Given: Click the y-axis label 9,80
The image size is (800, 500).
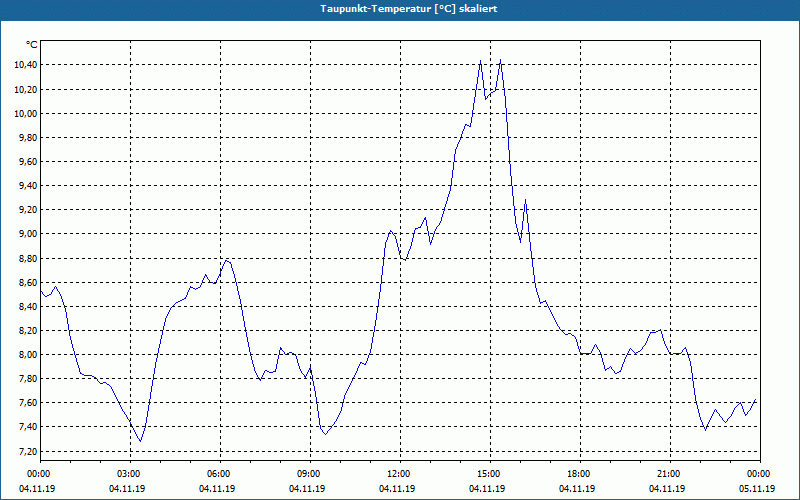Looking at the screenshot, I should point(29,138).
